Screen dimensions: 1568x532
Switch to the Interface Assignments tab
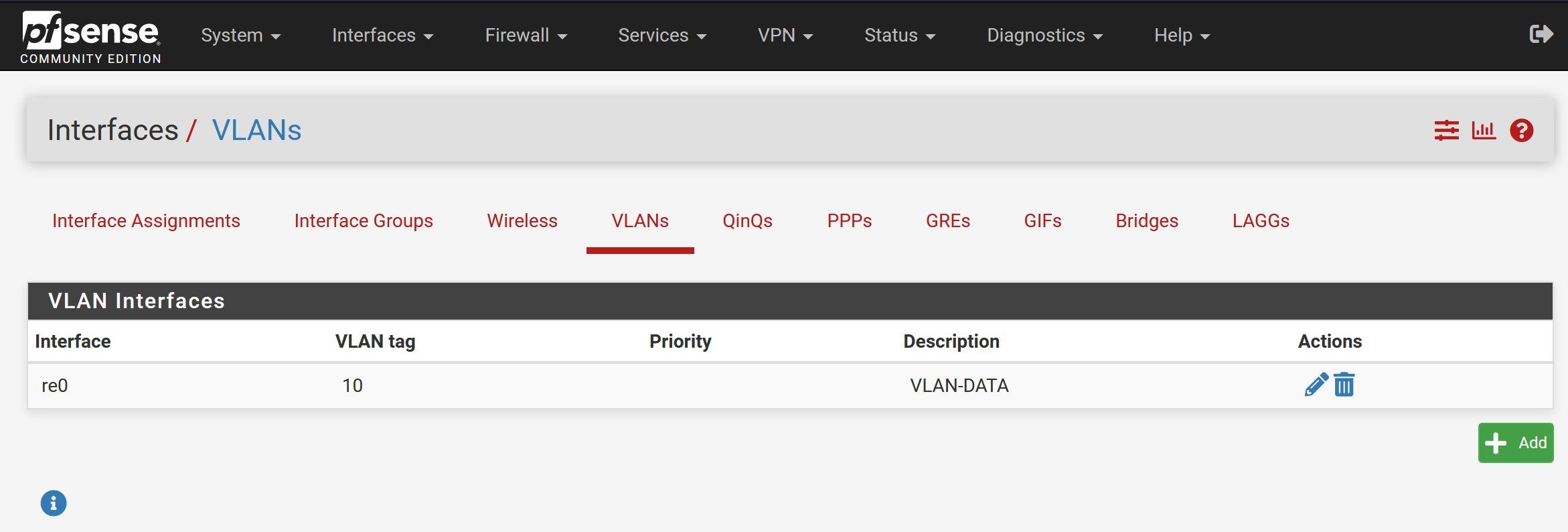click(146, 220)
